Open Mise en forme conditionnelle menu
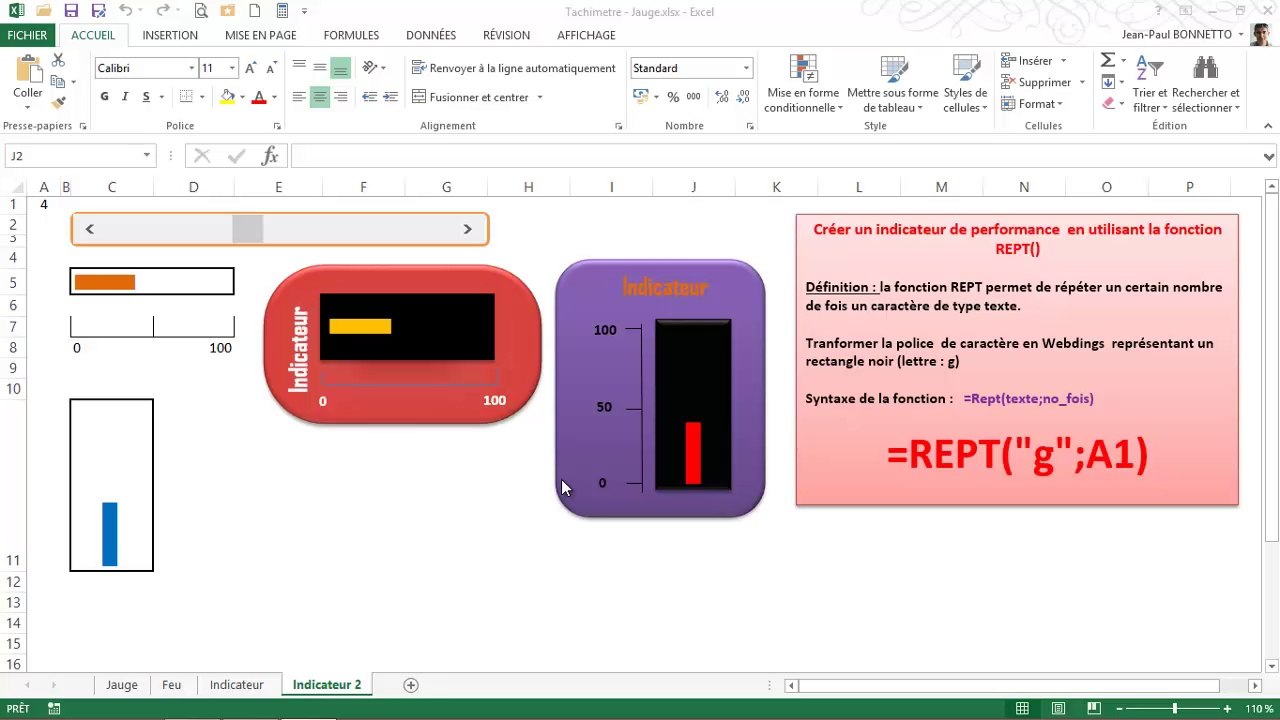The width and height of the screenshot is (1280, 720). (803, 83)
